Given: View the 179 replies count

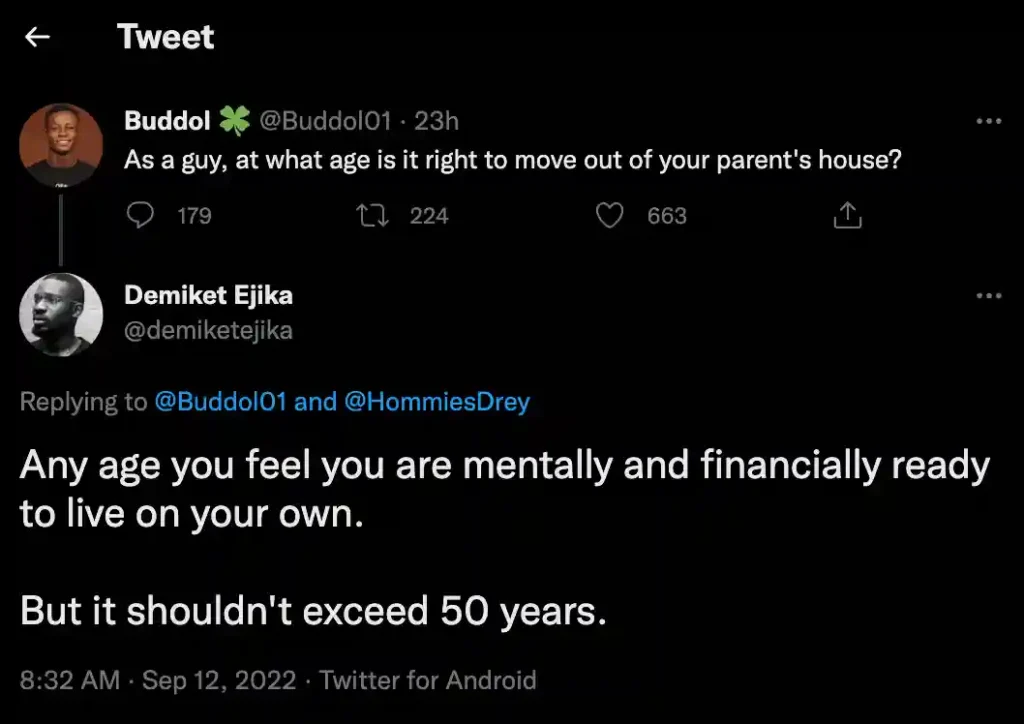Looking at the screenshot, I should [x=194, y=215].
